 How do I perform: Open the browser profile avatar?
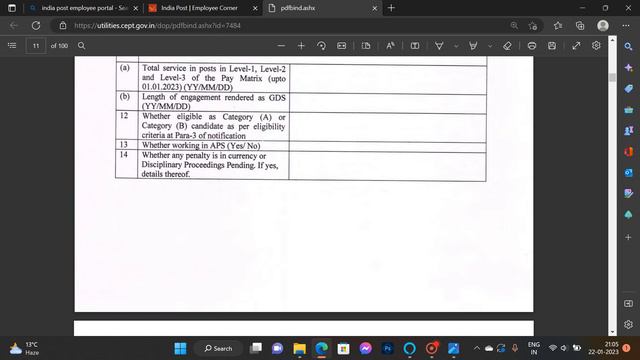pyautogui.click(x=603, y=25)
